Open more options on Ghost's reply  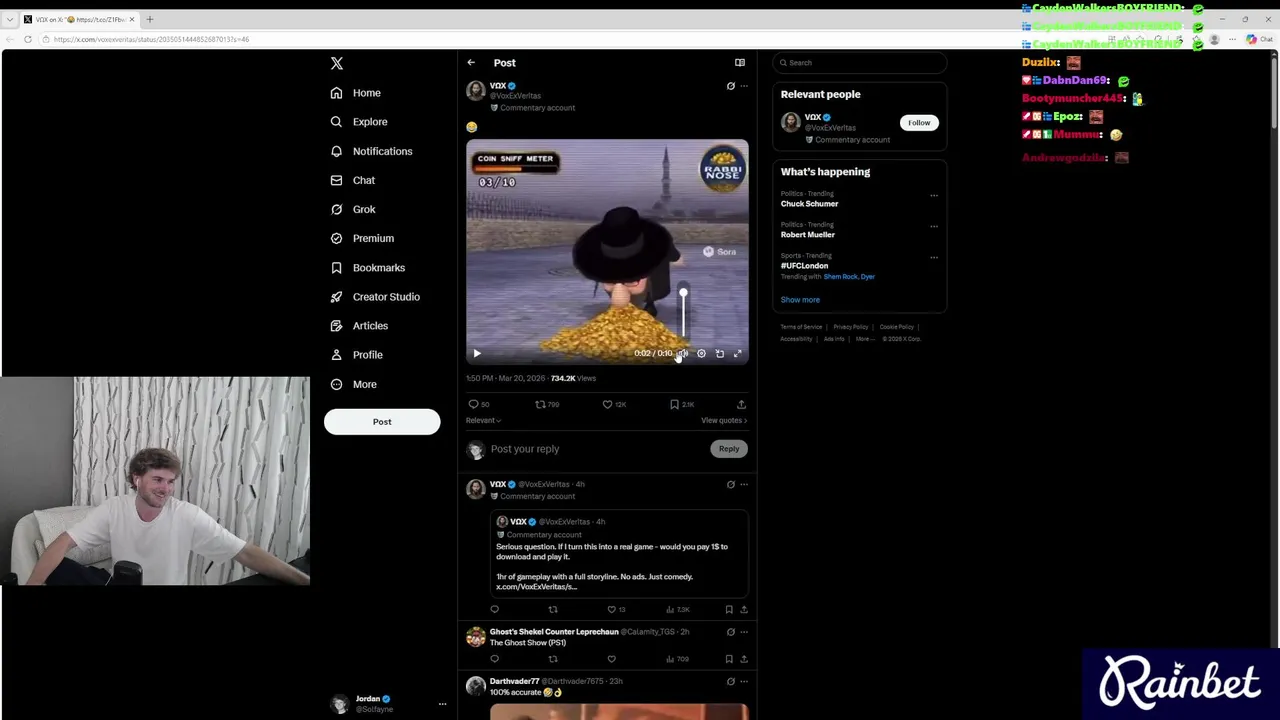tap(743, 632)
